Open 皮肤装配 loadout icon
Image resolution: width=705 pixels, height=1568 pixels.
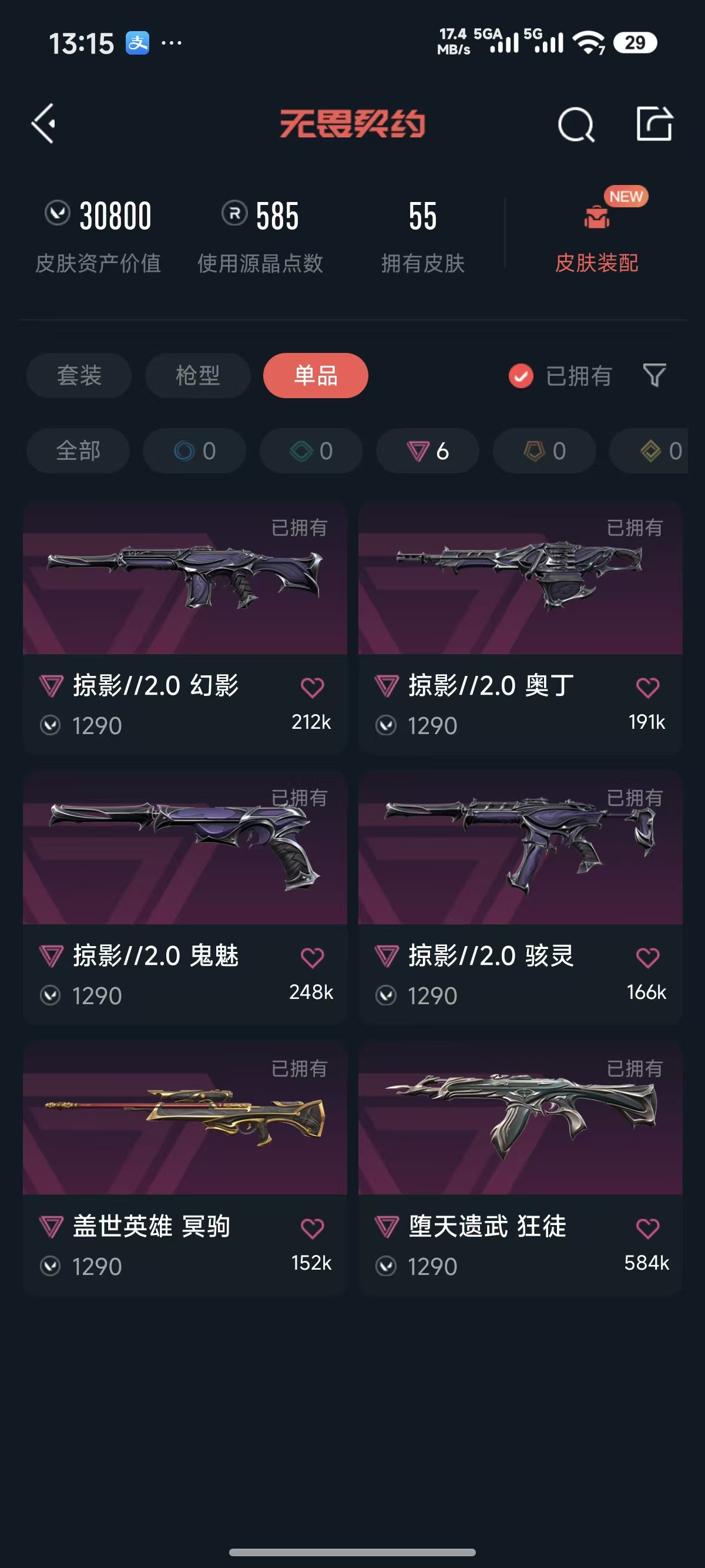[x=597, y=217]
